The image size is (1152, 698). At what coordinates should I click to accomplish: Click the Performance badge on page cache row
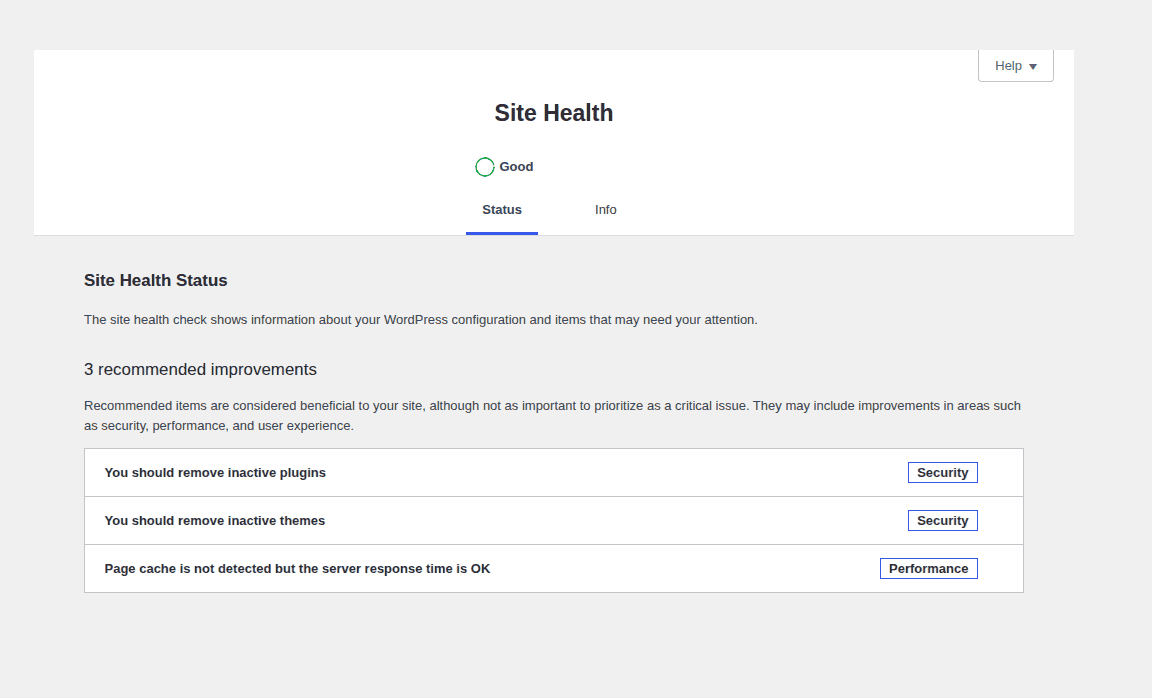click(x=929, y=569)
